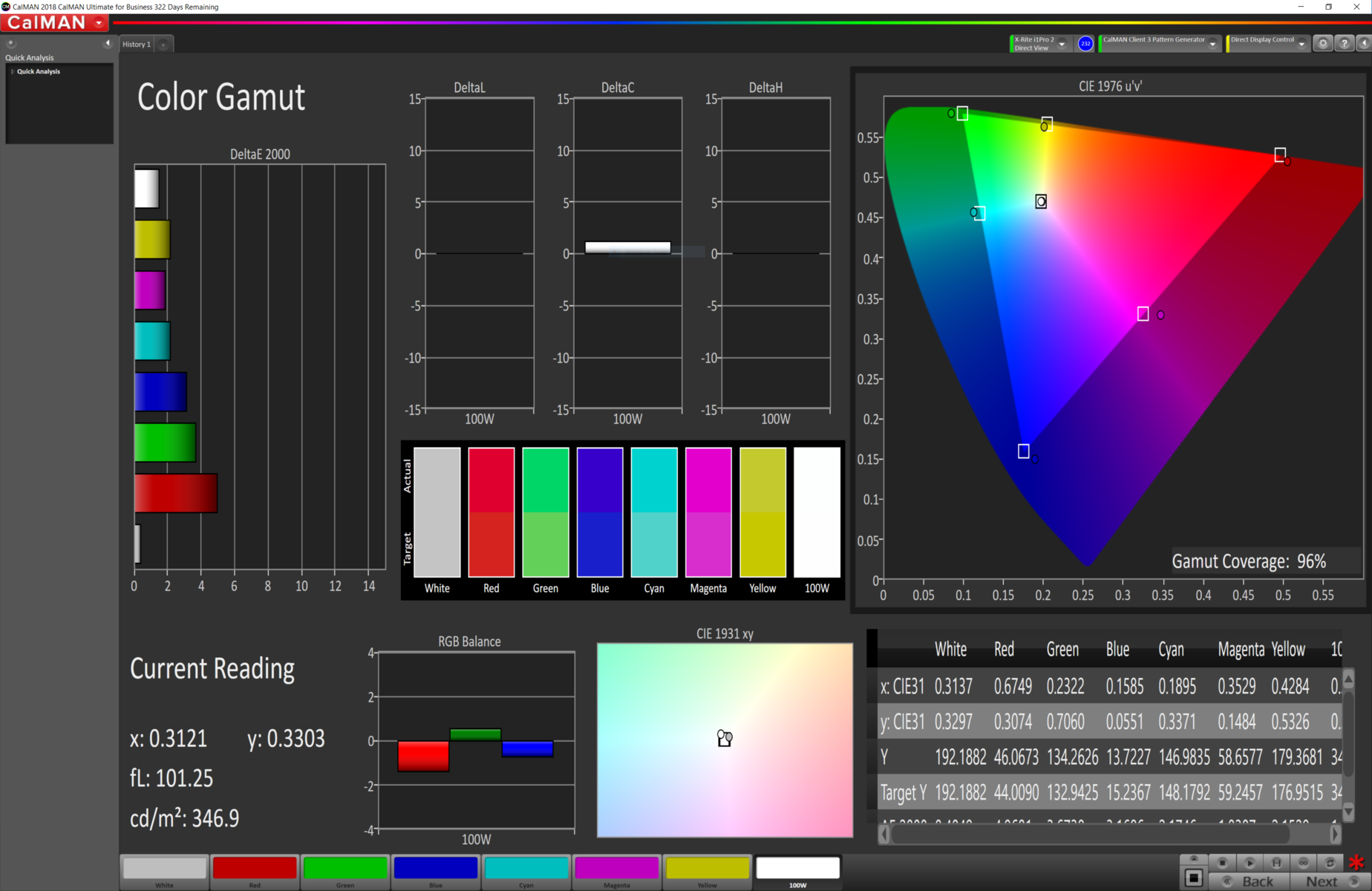Click the Next navigation button

point(1320,882)
